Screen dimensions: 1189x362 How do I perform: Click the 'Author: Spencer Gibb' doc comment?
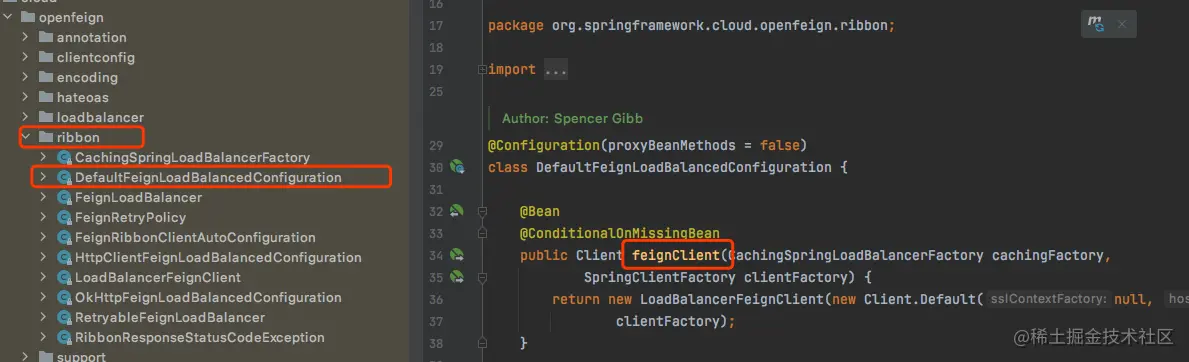(x=573, y=119)
